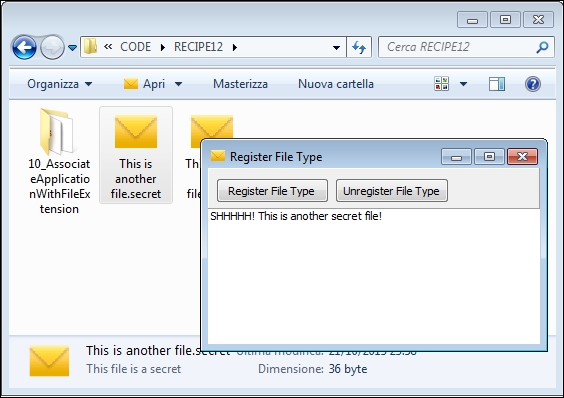The image size is (564, 398).
Task: Click the Unregister File Type button
Action: 392,191
